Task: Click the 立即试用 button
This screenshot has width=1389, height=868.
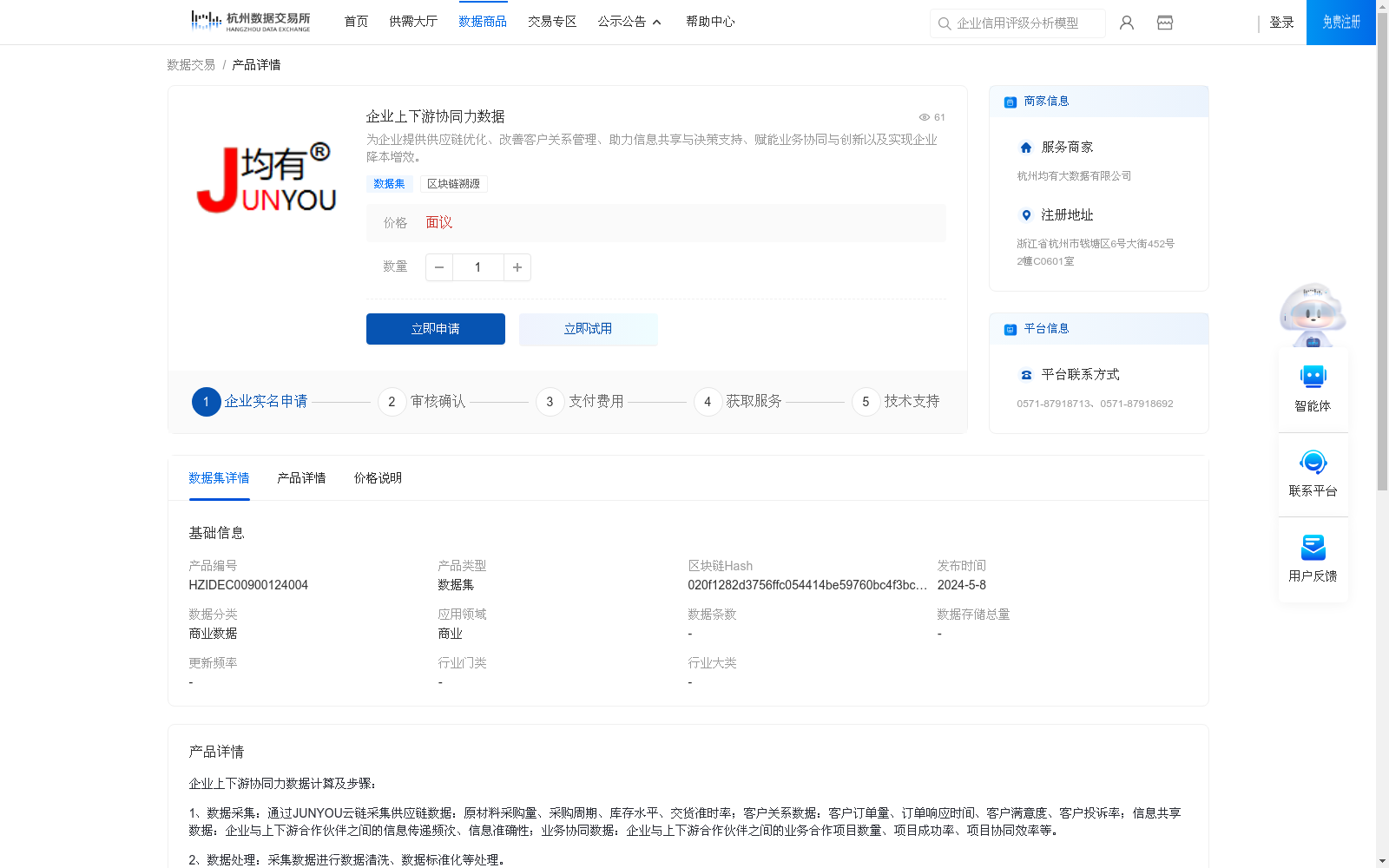Action: click(589, 329)
